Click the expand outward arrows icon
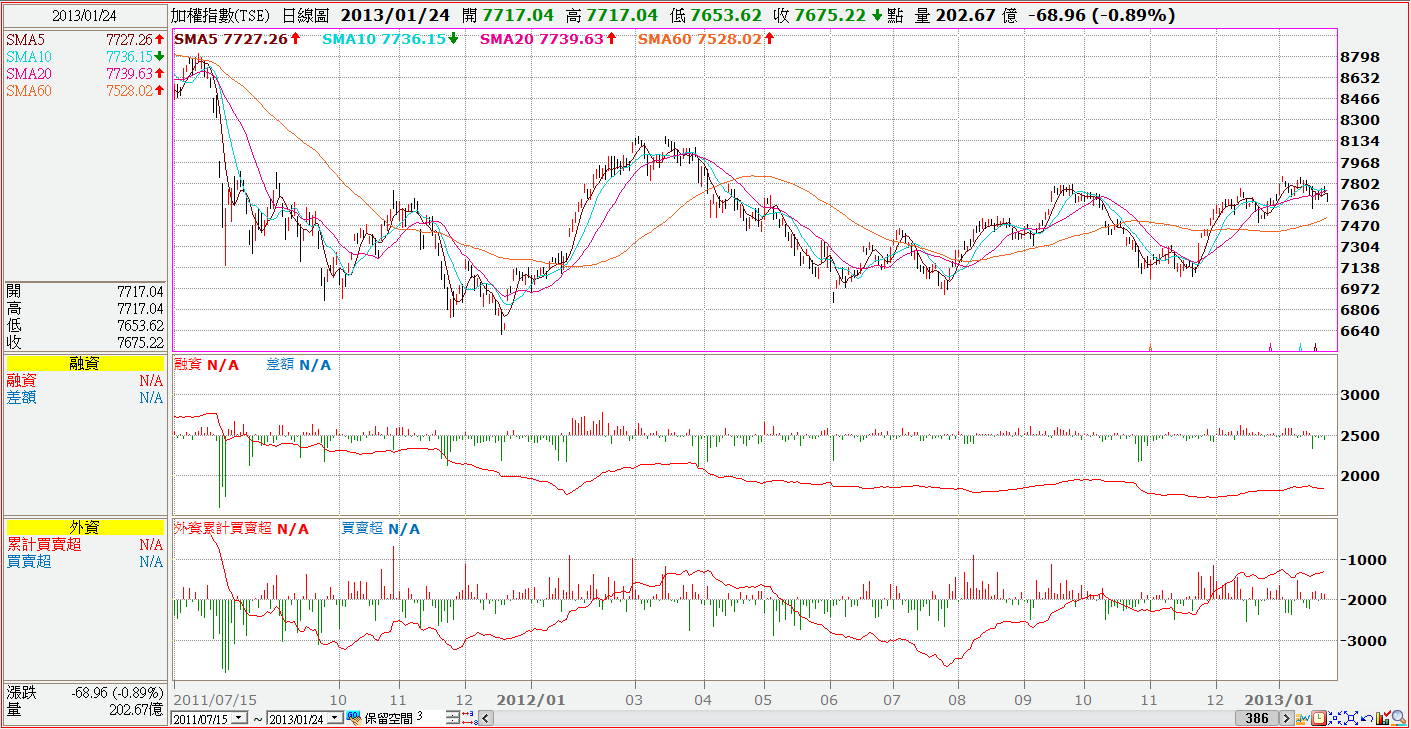 1351,718
